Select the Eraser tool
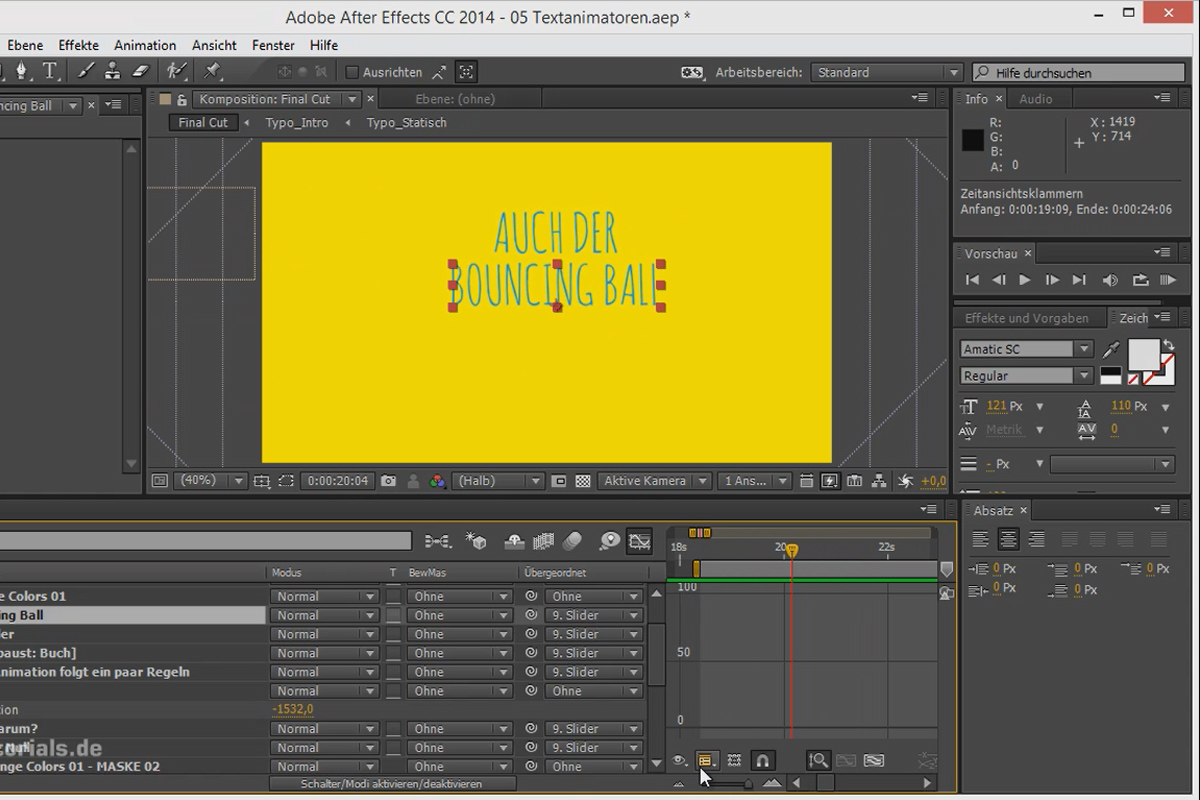Viewport: 1200px width, 800px height. pyautogui.click(x=142, y=71)
